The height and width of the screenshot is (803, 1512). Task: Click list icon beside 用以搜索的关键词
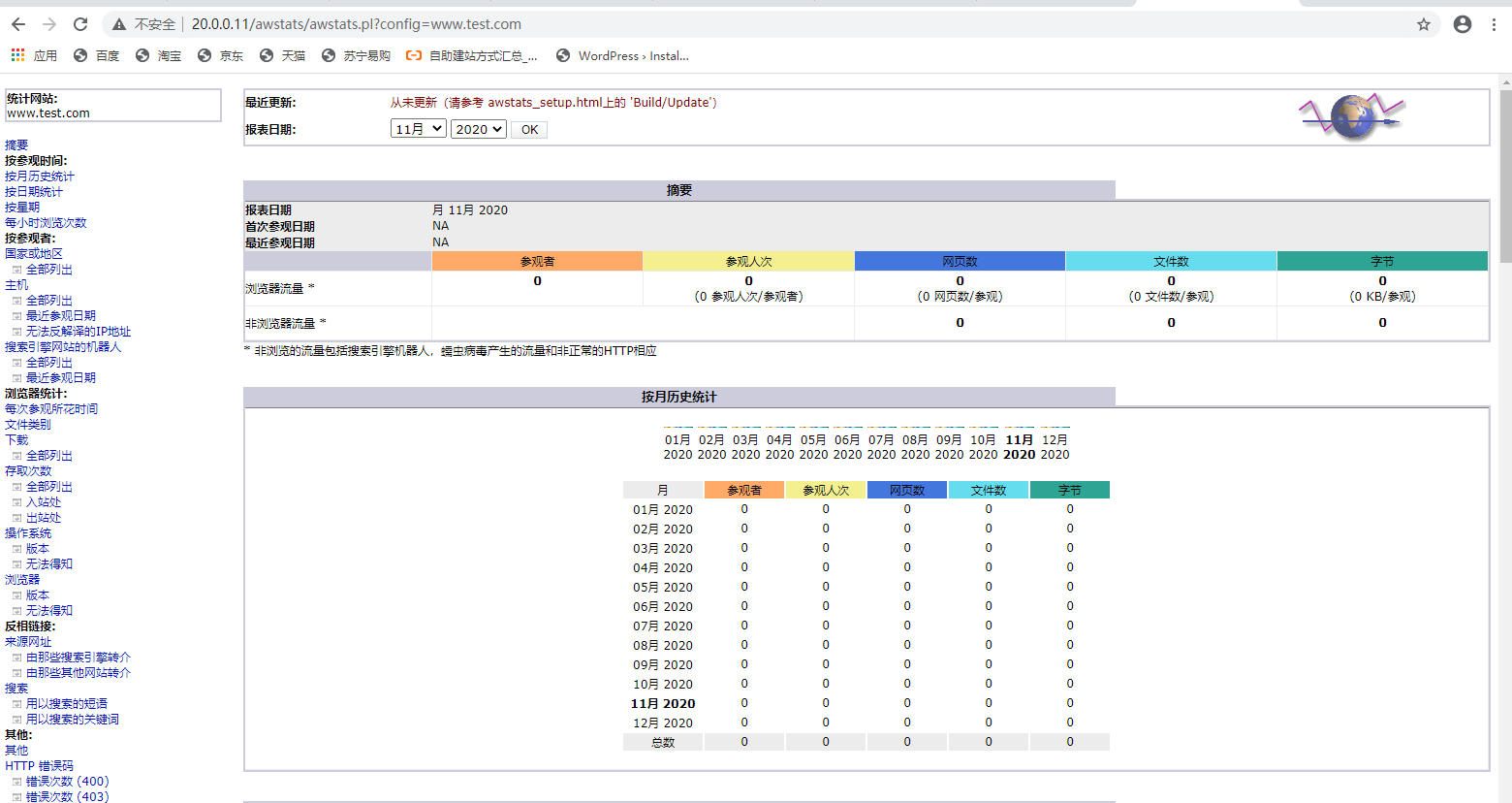[16, 720]
